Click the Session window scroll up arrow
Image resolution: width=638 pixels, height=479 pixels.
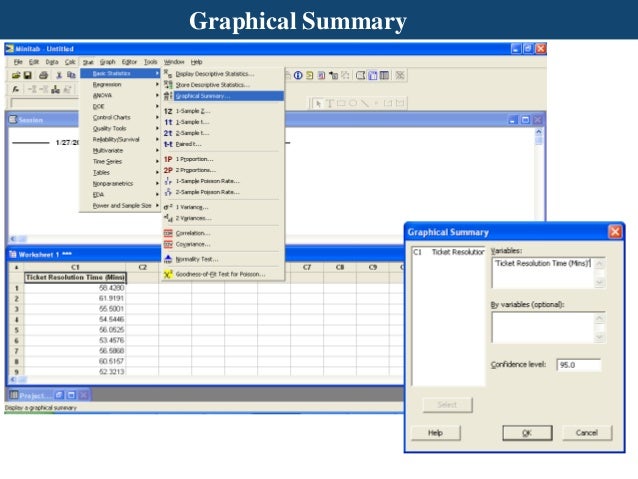pos(539,132)
